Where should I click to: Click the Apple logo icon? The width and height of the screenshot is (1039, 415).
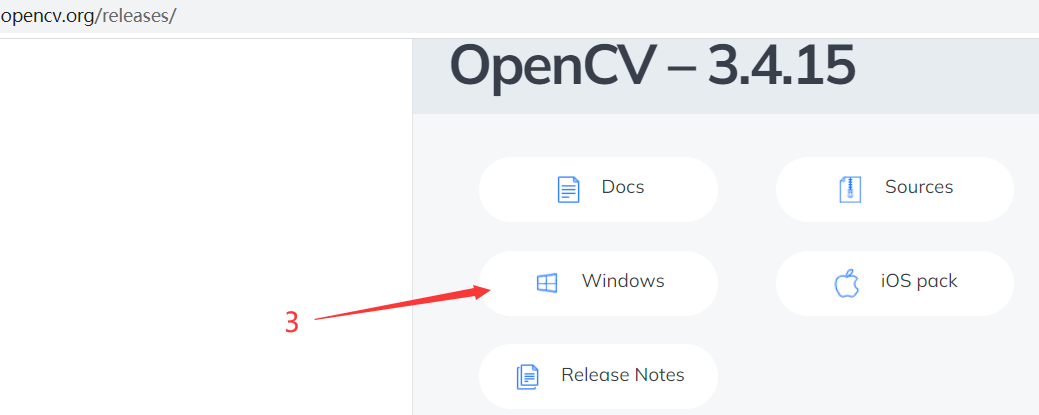coord(847,283)
